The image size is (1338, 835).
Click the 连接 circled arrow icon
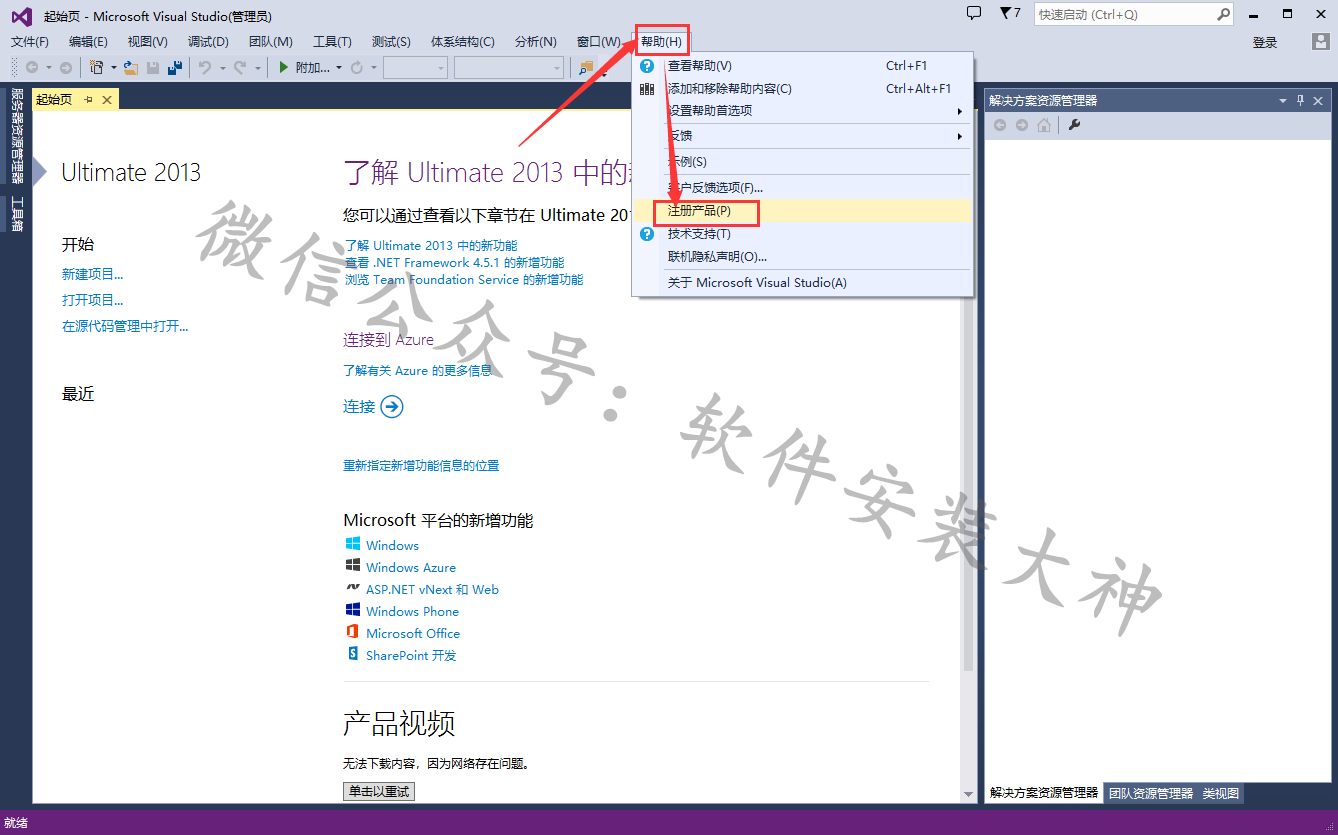point(392,406)
